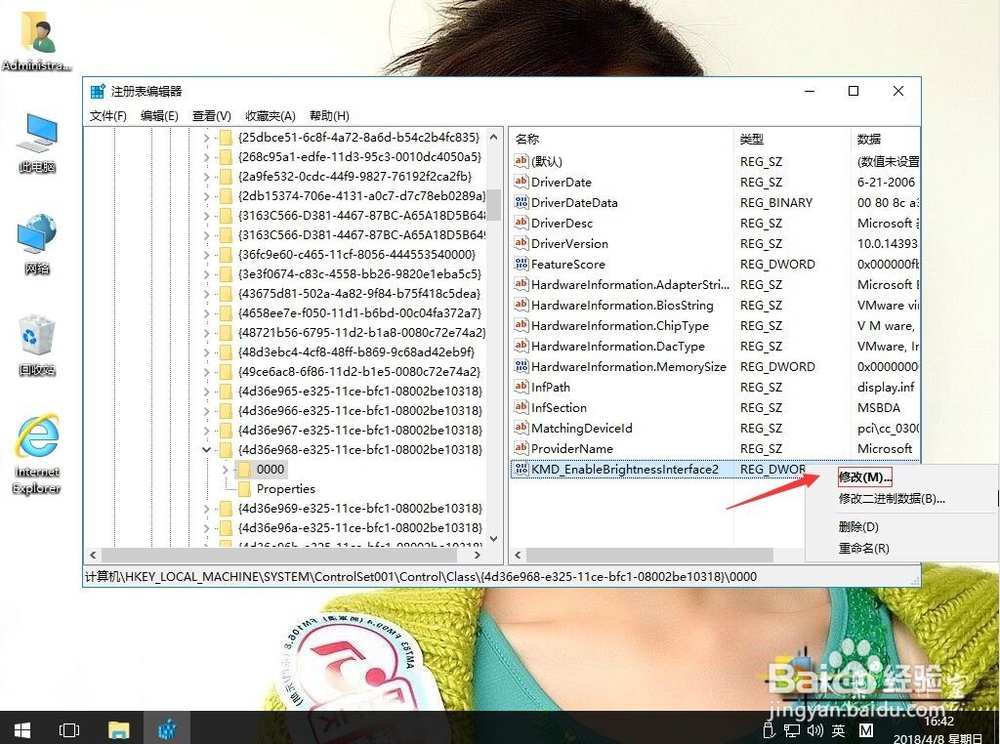Click the 英 input language indicator
Image resolution: width=1000 pixels, height=744 pixels.
(x=839, y=730)
